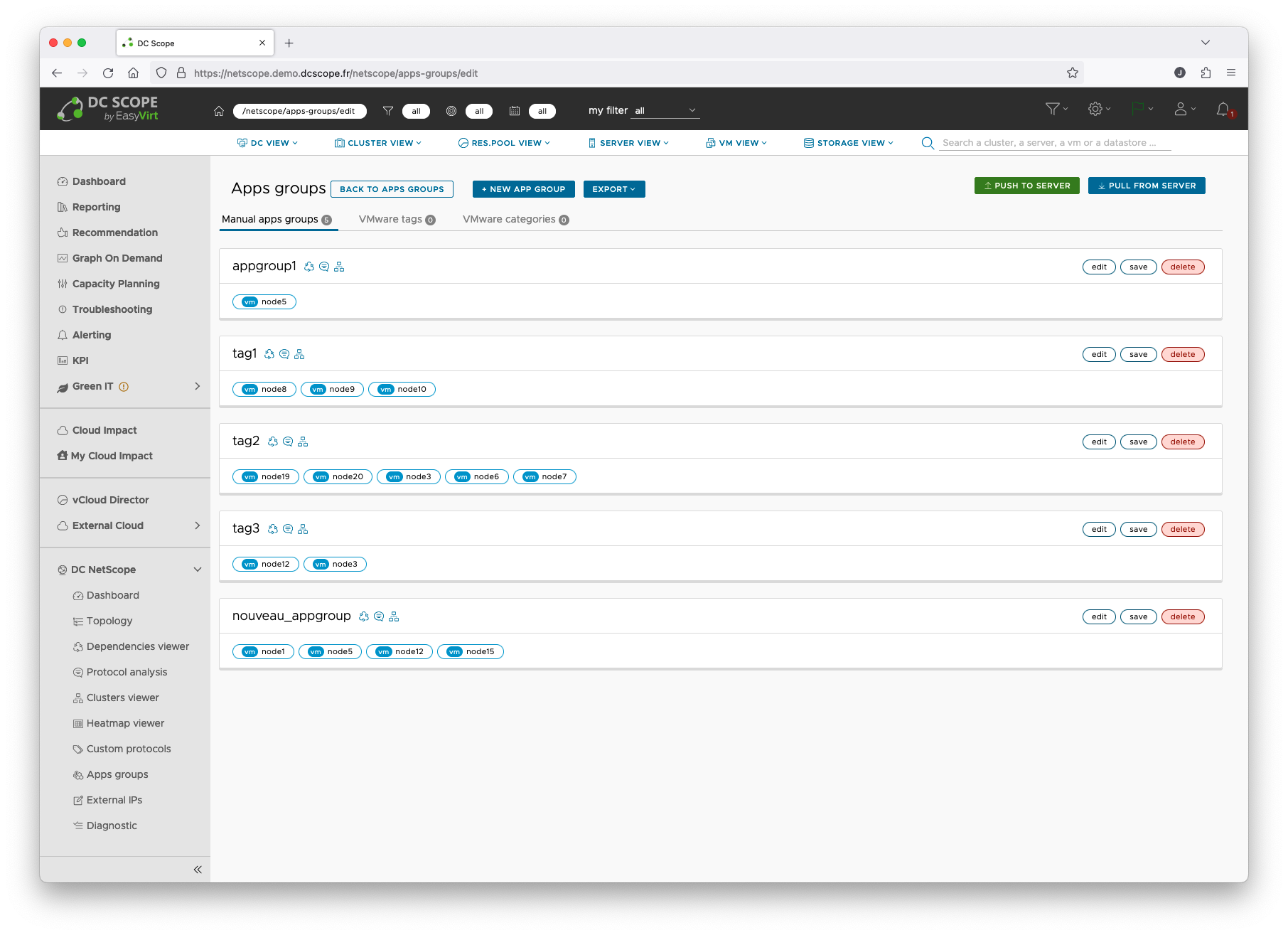The image size is (1288, 935).
Task: Open the settings gear in header
Action: point(1095,109)
